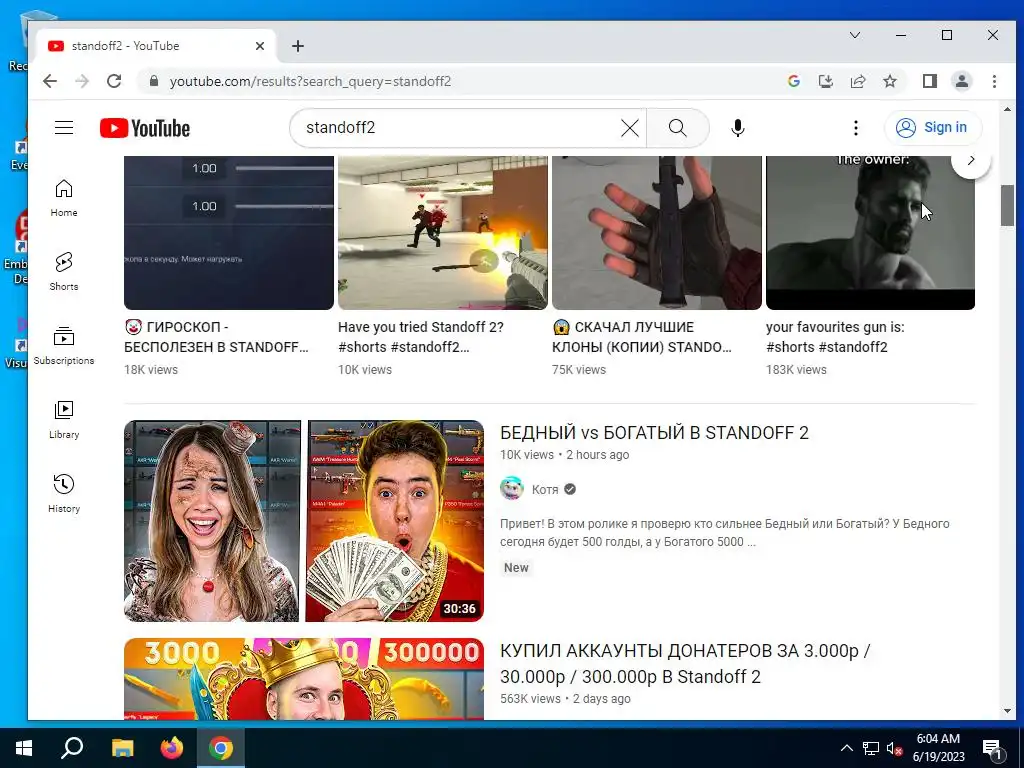Go to Home in sidebar

(63, 198)
